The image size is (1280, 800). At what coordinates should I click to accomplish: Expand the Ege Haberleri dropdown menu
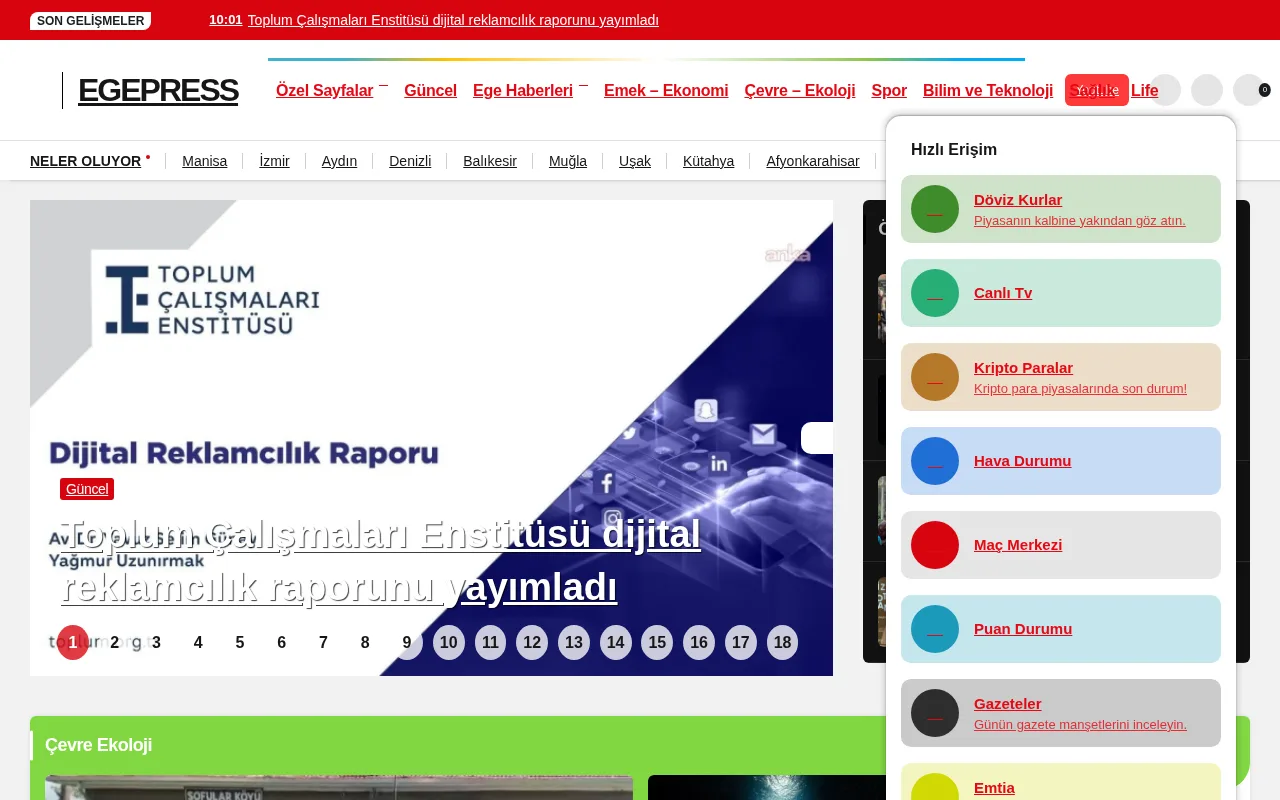523,90
